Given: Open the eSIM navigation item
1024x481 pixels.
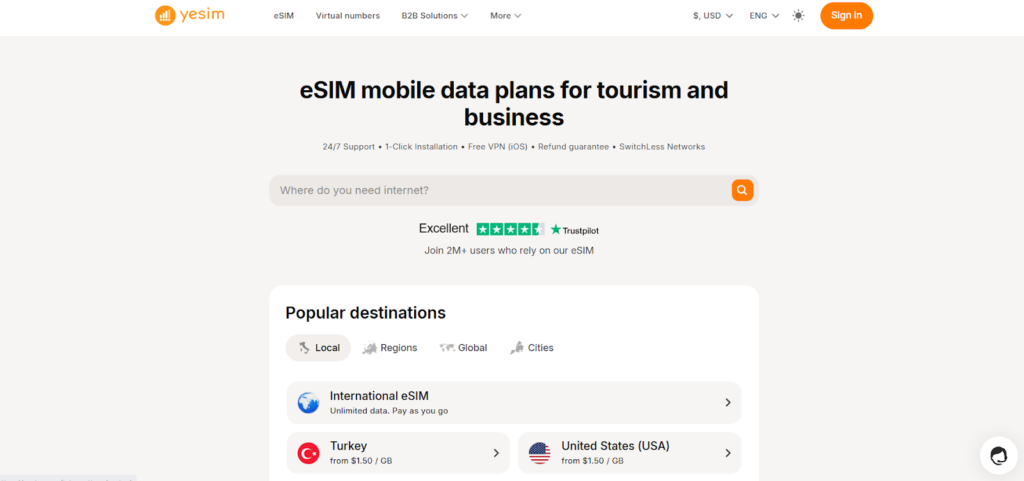Looking at the screenshot, I should click(283, 16).
